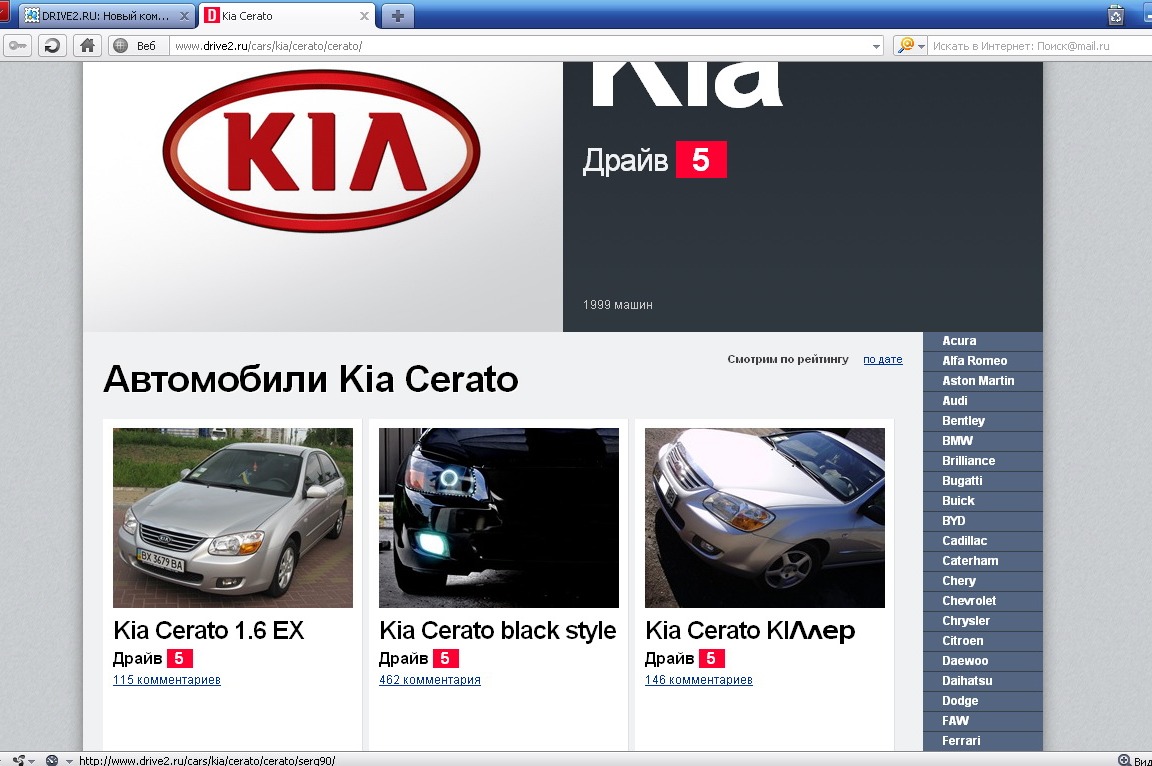
Task: Open 115 комментариев link
Action: click(167, 679)
